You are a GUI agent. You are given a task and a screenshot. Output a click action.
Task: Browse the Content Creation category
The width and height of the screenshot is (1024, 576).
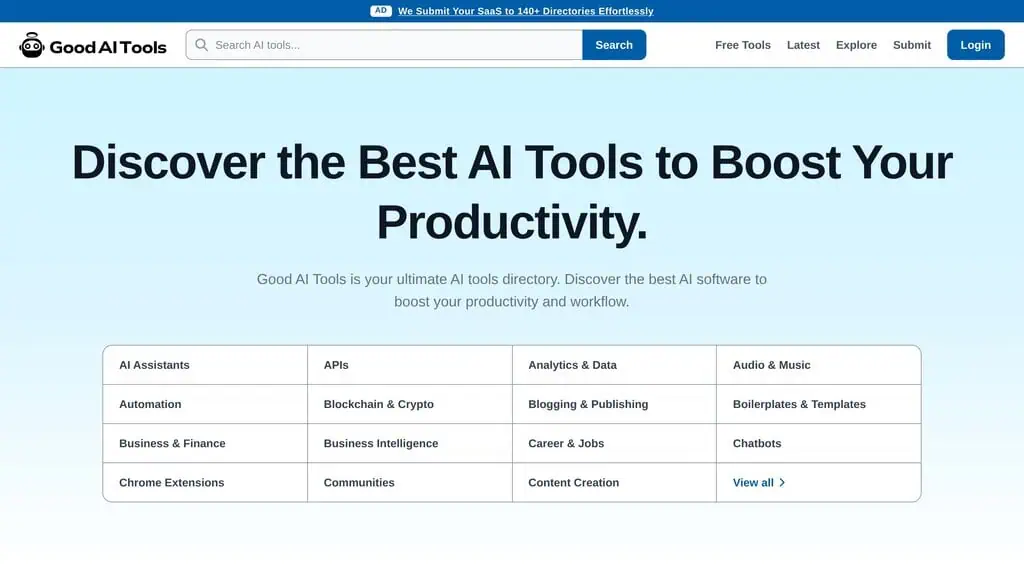[x=614, y=483]
